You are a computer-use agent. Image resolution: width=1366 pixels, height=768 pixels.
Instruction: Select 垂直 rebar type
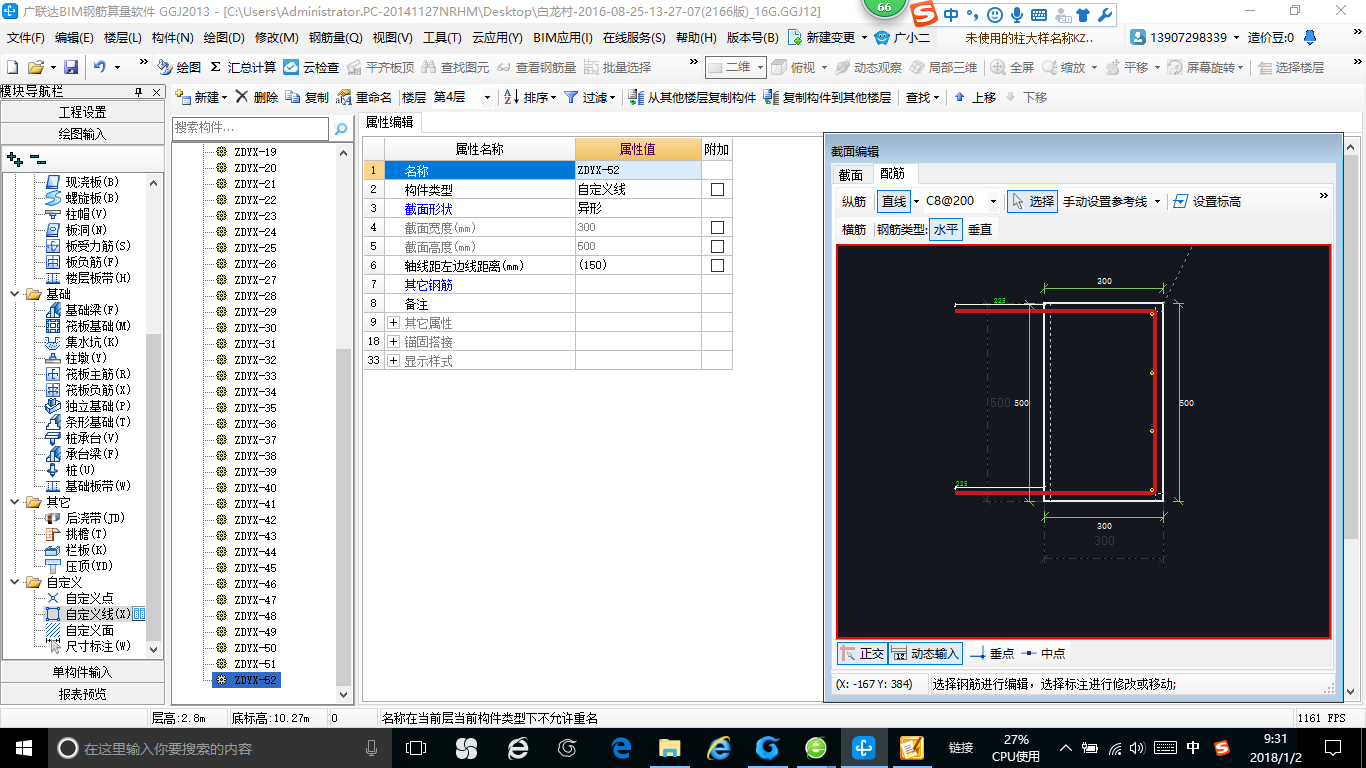pyautogui.click(x=980, y=229)
